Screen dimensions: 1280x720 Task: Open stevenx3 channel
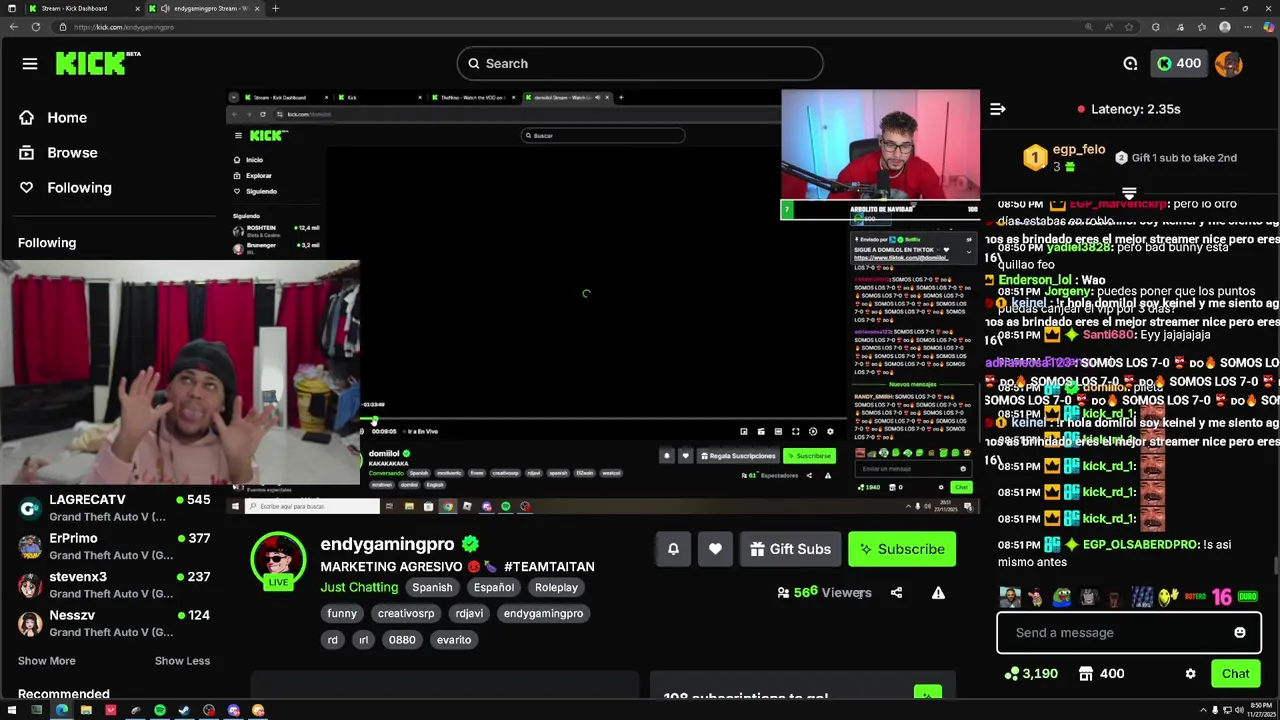[x=114, y=584]
